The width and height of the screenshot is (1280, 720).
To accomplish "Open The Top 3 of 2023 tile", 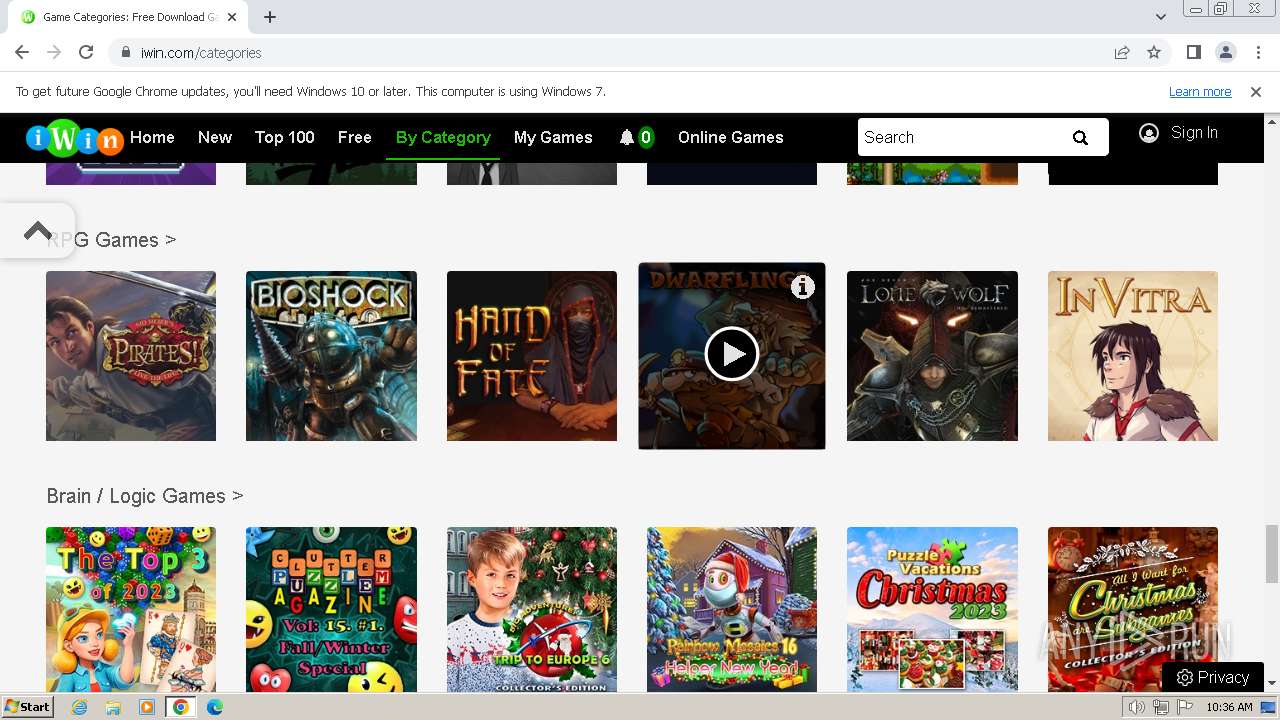I will tap(131, 610).
